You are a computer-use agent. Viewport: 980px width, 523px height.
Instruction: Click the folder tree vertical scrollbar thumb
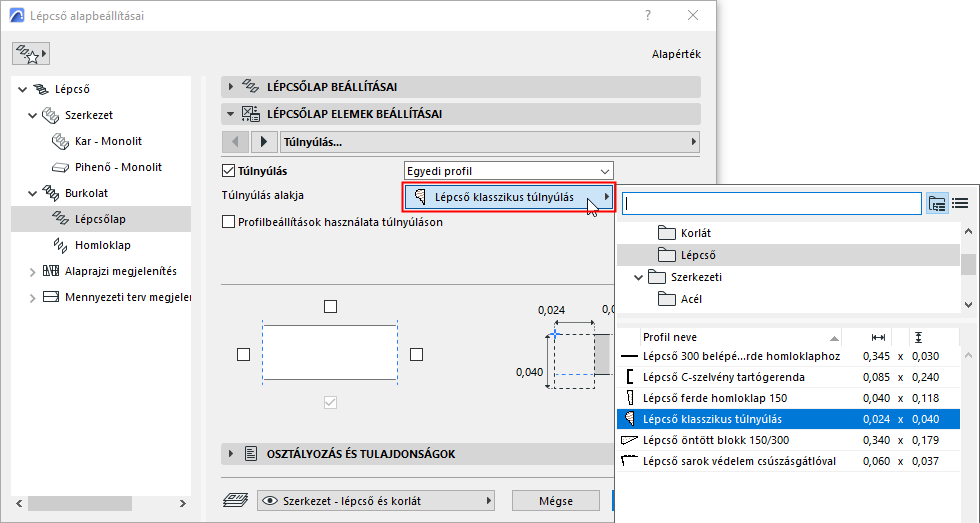[x=968, y=264]
